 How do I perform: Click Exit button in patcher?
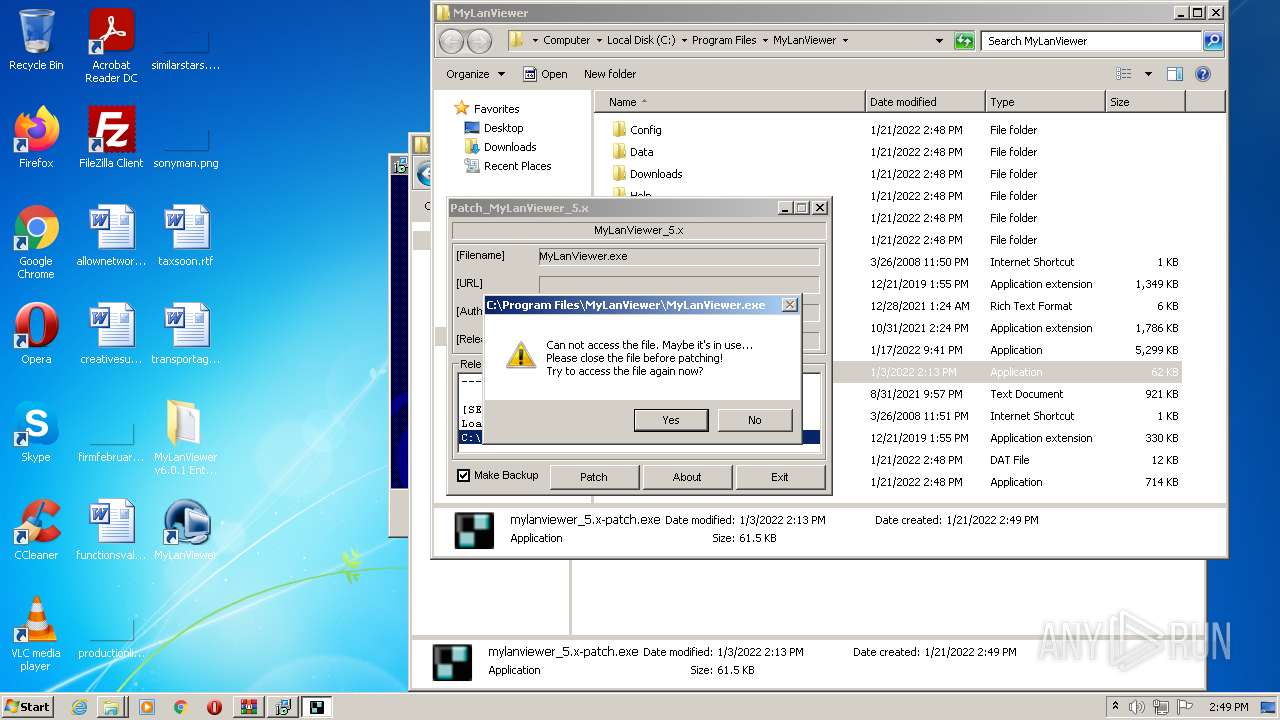pyautogui.click(x=780, y=477)
